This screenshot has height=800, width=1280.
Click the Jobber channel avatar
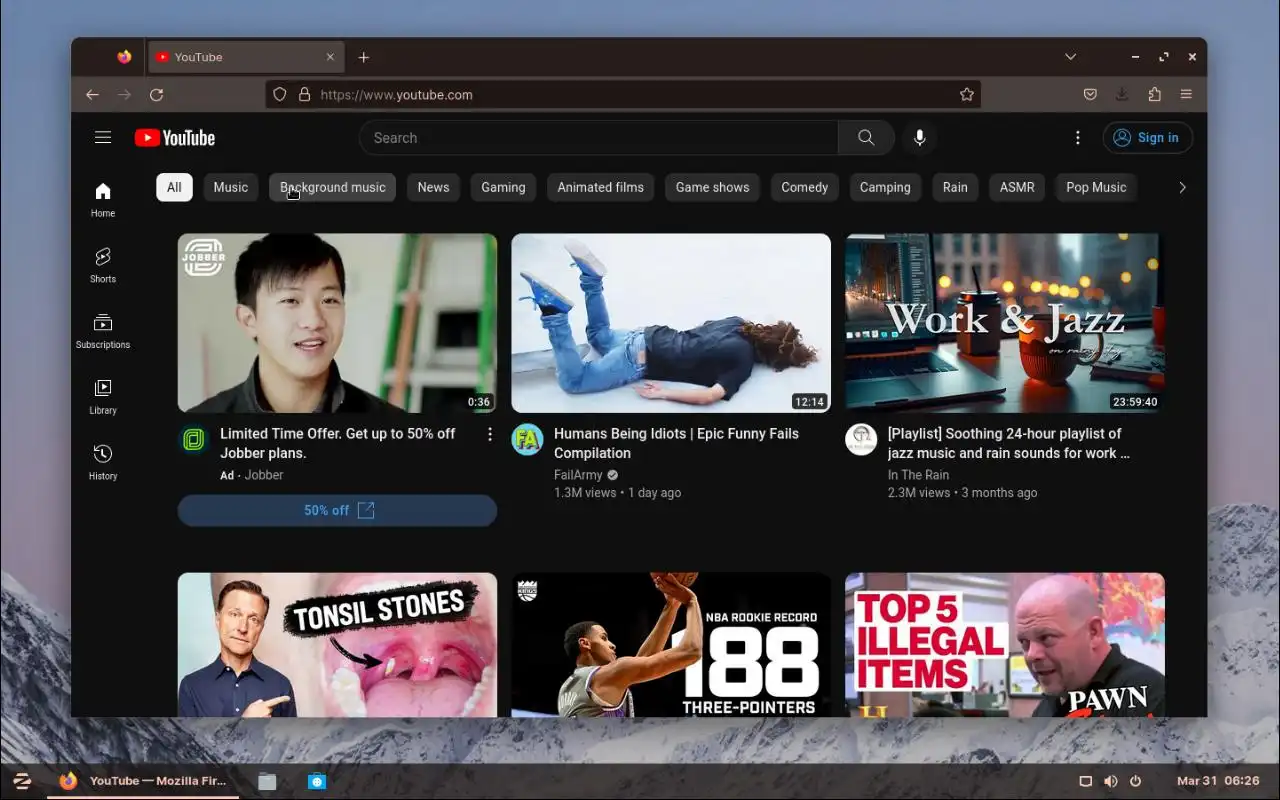[x=194, y=439]
